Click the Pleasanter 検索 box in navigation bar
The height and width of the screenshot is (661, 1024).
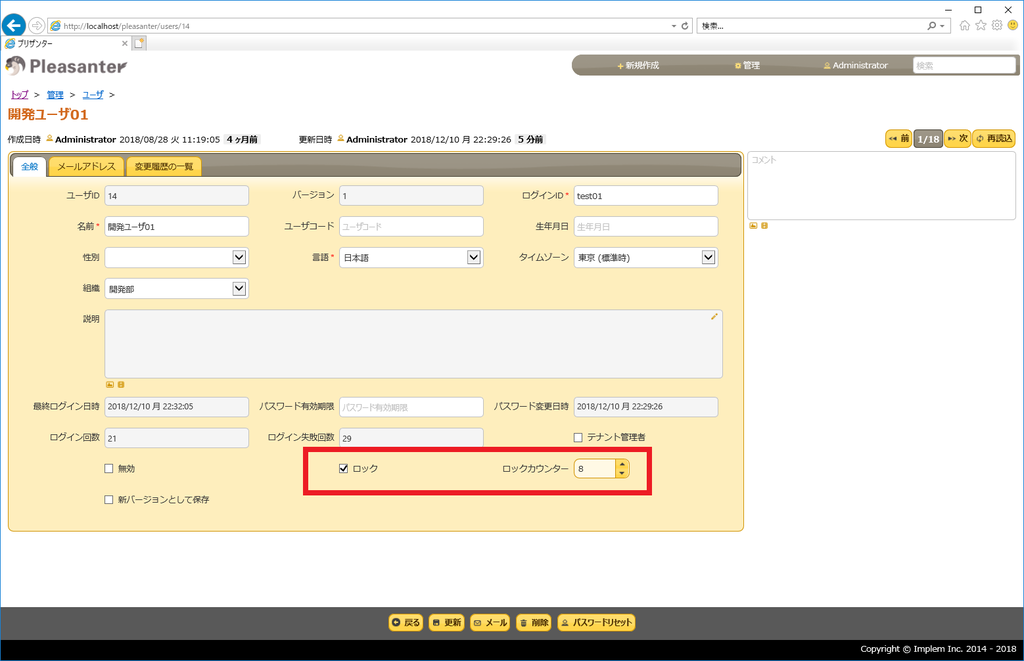click(x=964, y=65)
